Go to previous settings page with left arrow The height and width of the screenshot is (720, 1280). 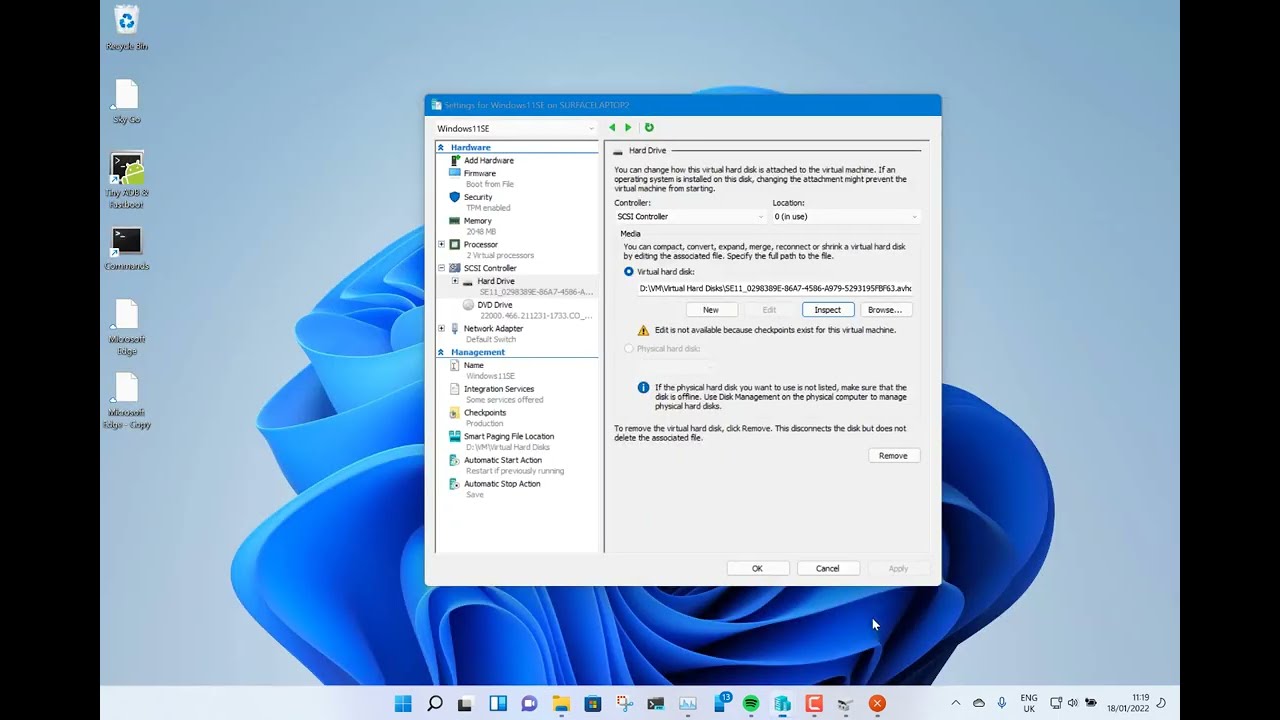click(612, 128)
